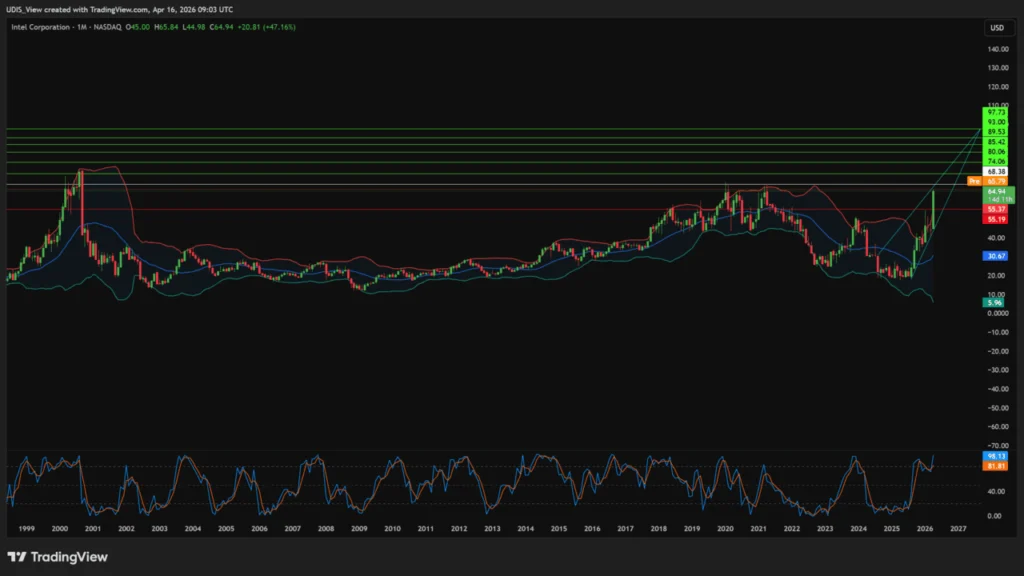The width and height of the screenshot is (1024, 576).
Task: Click 2015 on the time axis
Action: [559, 528]
